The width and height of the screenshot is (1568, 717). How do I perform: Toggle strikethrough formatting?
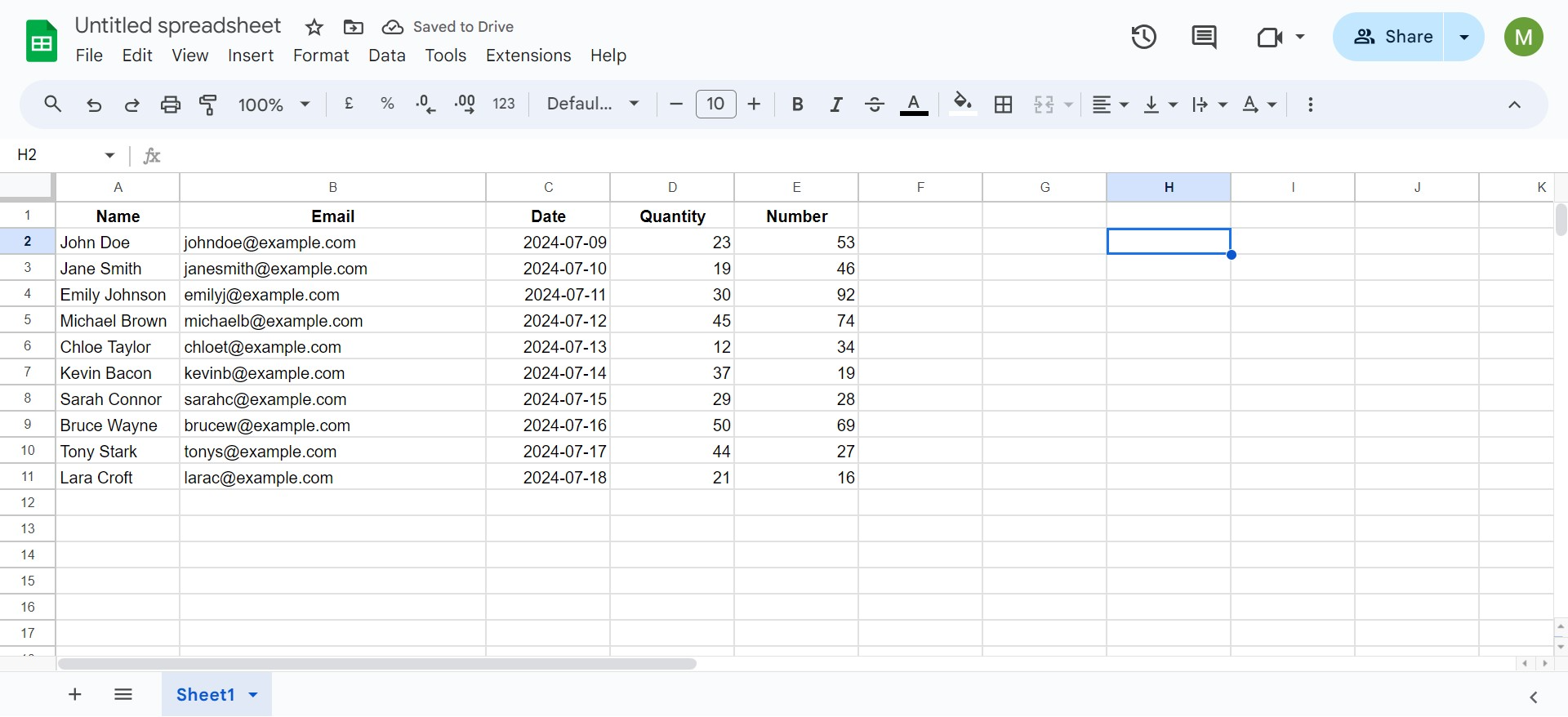[x=875, y=105]
